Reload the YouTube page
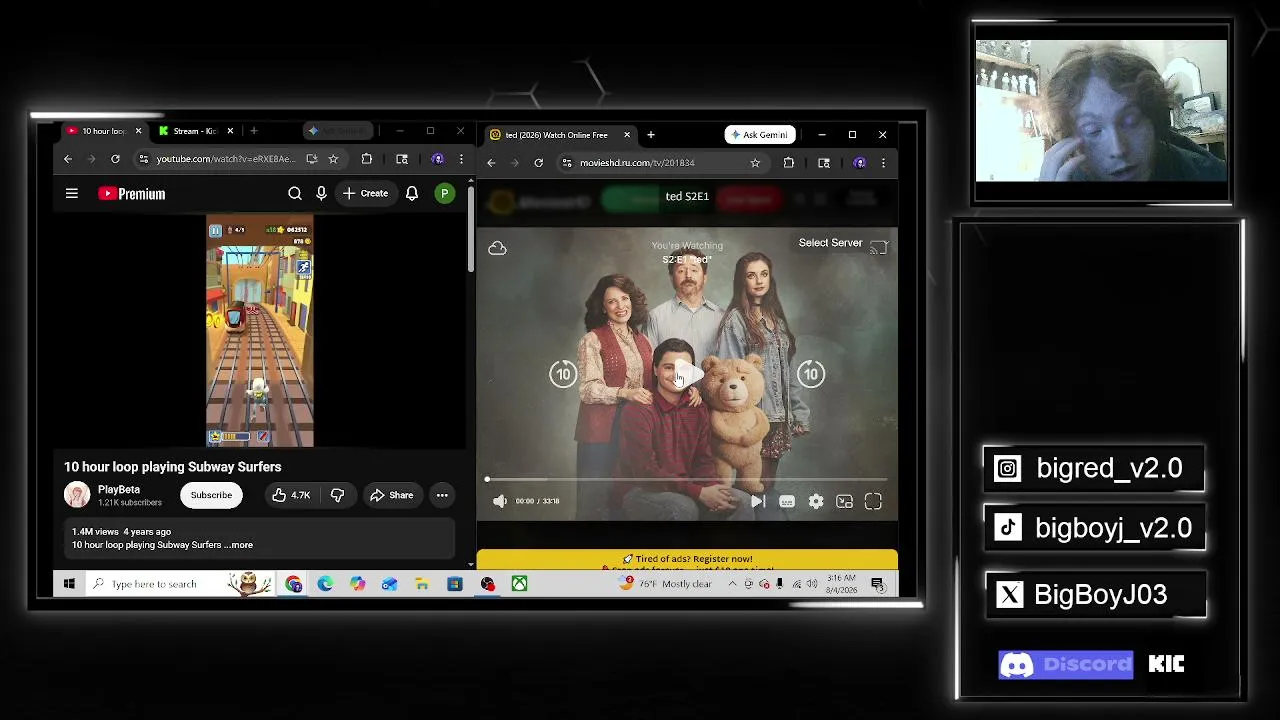Viewport: 1280px width, 720px height. 115,159
